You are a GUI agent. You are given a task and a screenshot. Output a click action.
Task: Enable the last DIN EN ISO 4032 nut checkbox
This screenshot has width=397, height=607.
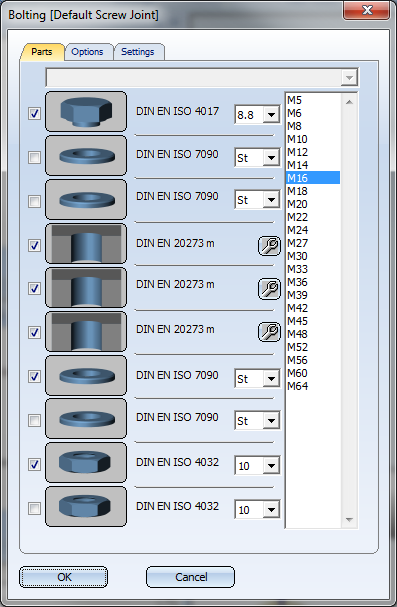(x=34, y=508)
